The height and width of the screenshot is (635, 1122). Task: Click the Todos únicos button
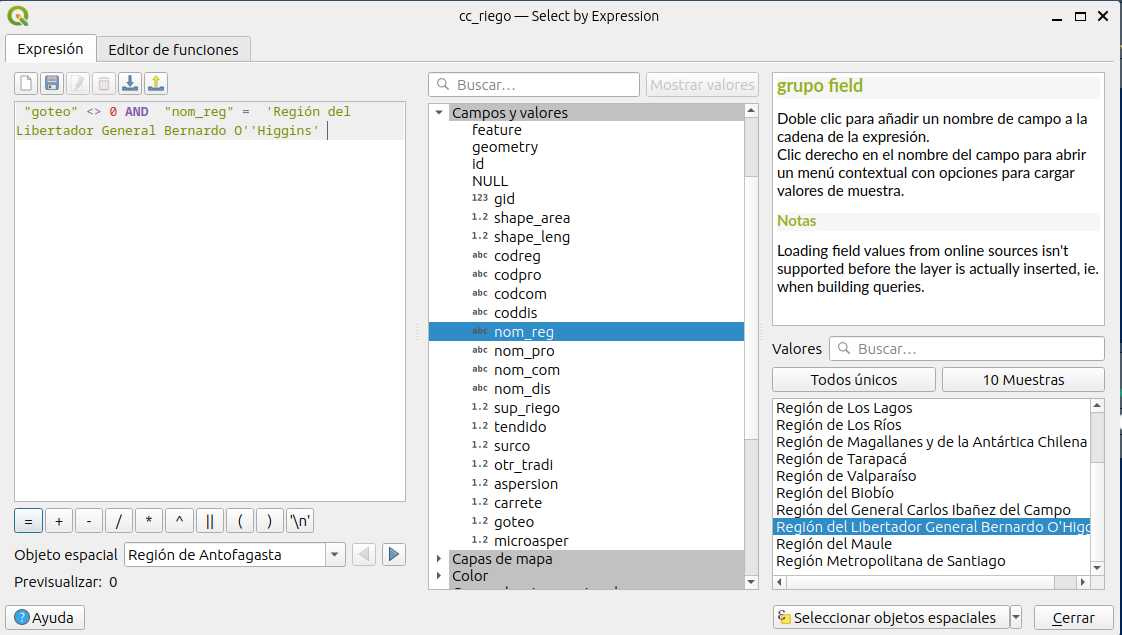(x=853, y=380)
